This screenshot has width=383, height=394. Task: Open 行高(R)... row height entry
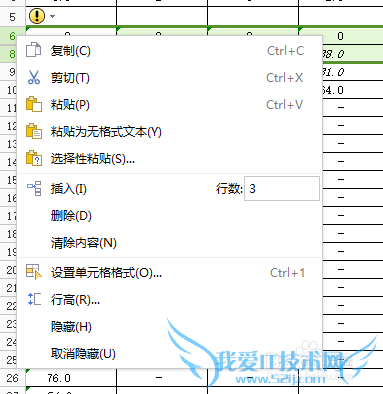(x=170, y=300)
